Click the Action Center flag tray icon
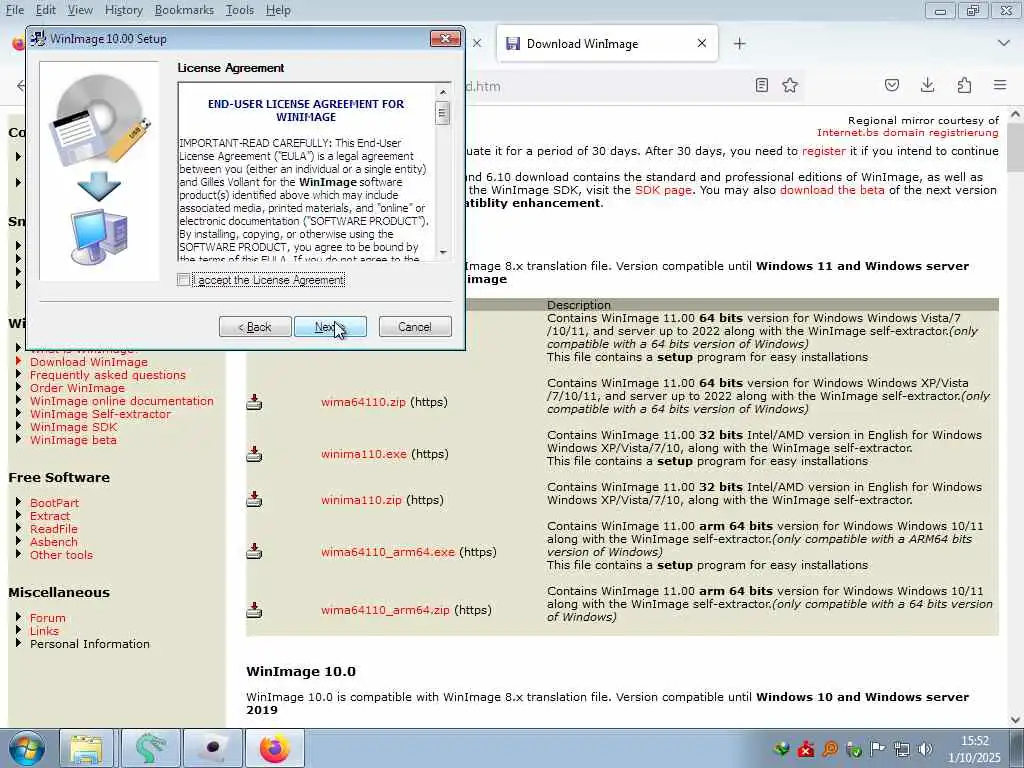Screen dimensions: 1024x768 [878, 749]
